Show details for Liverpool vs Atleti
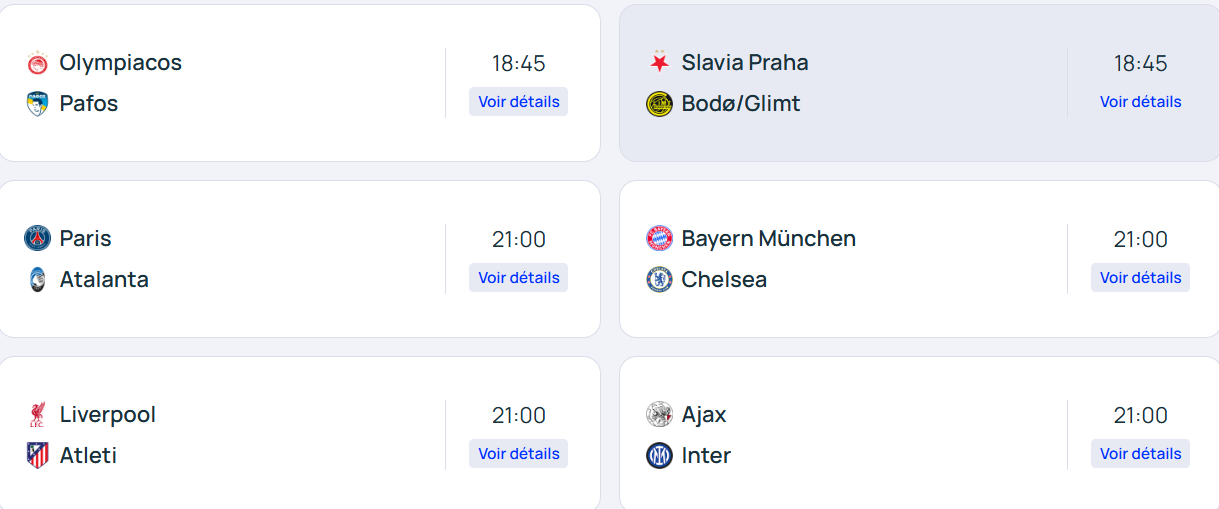 point(518,454)
